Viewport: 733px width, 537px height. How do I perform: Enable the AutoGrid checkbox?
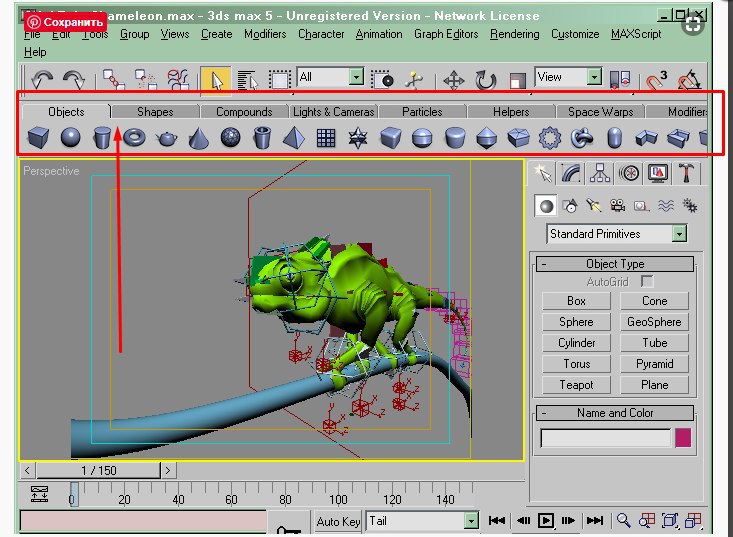tap(647, 281)
